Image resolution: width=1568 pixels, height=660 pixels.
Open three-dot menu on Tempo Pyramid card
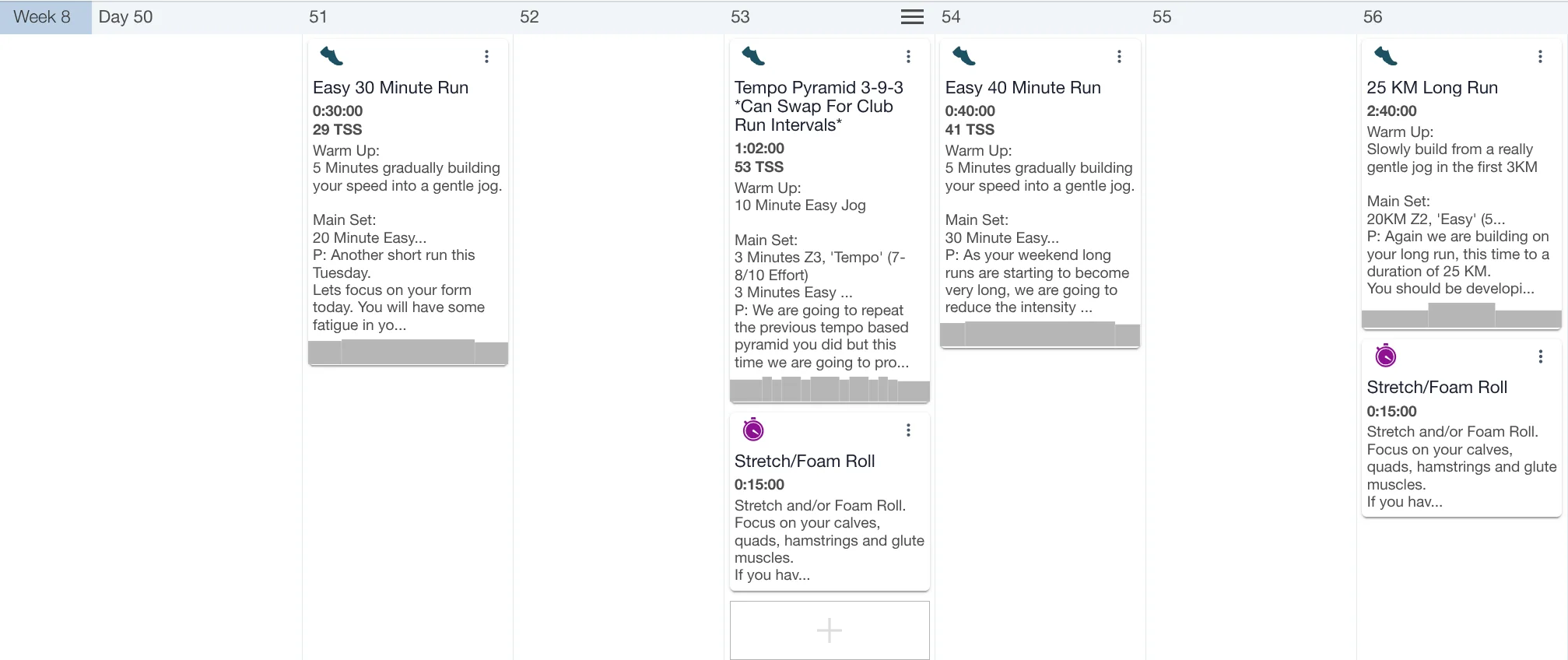tap(908, 57)
